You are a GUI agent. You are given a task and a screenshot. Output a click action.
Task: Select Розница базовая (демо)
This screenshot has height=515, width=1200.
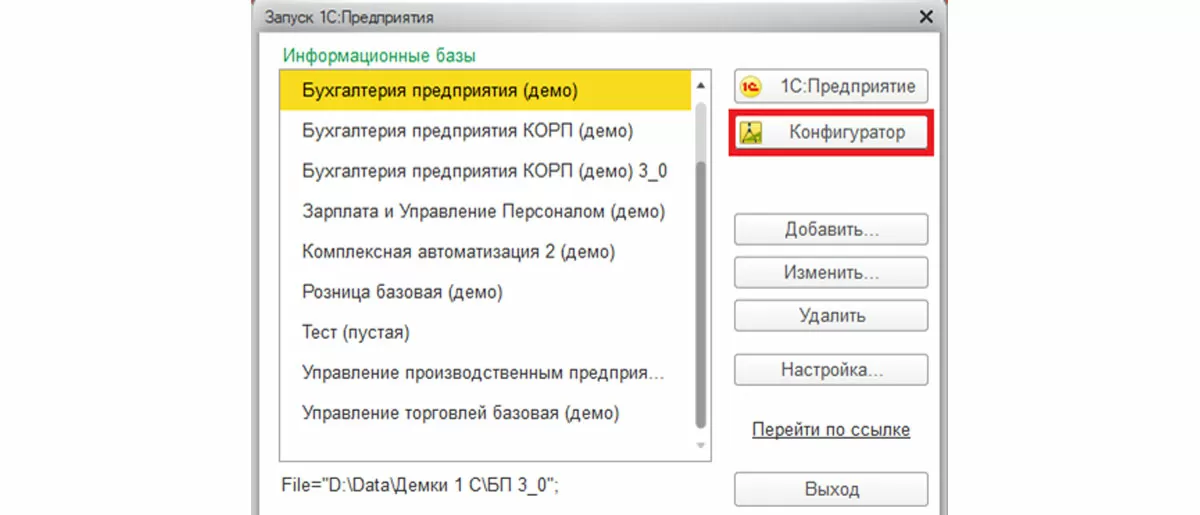pos(484,292)
